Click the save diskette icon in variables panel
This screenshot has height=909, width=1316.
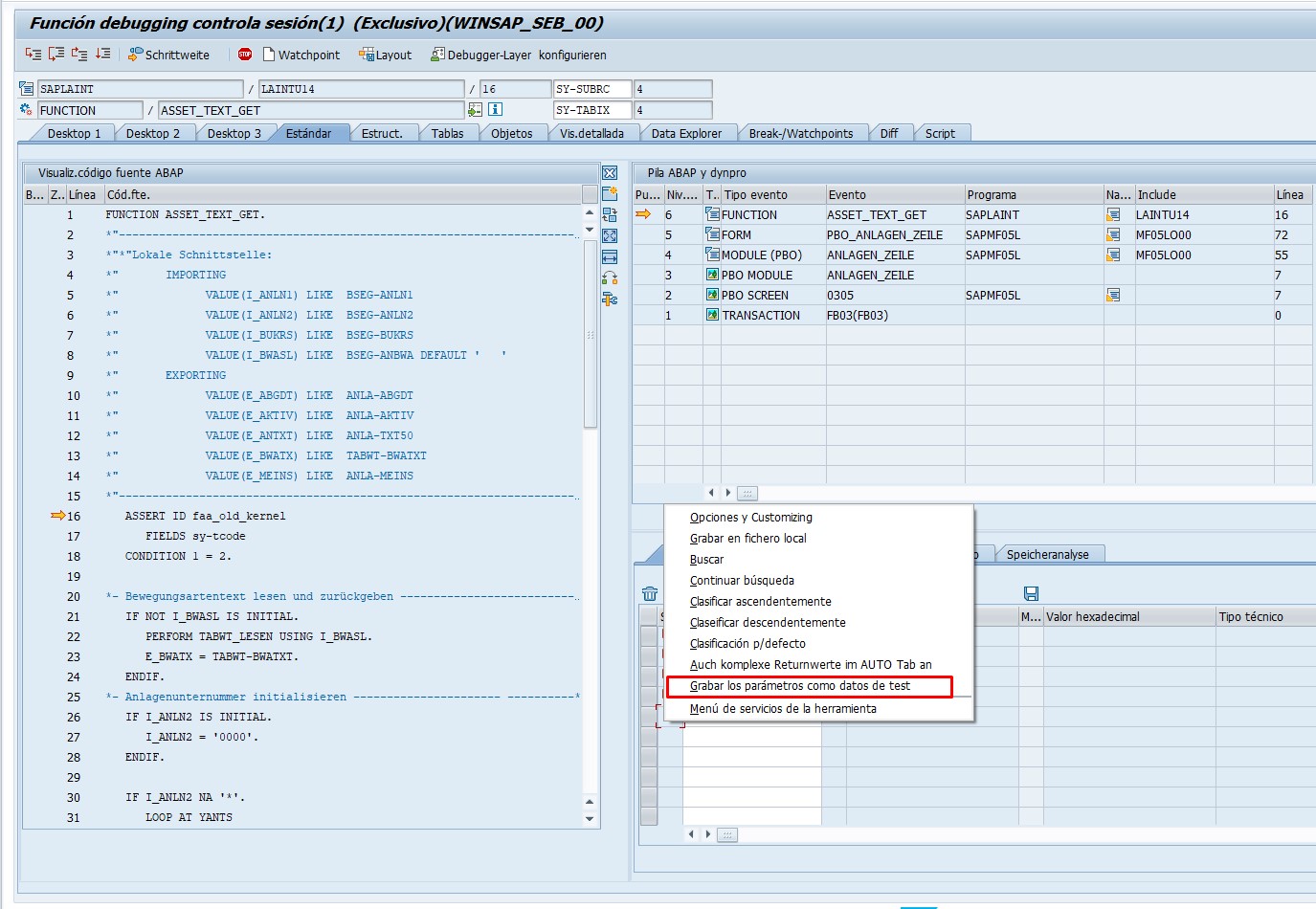pyautogui.click(x=1031, y=593)
